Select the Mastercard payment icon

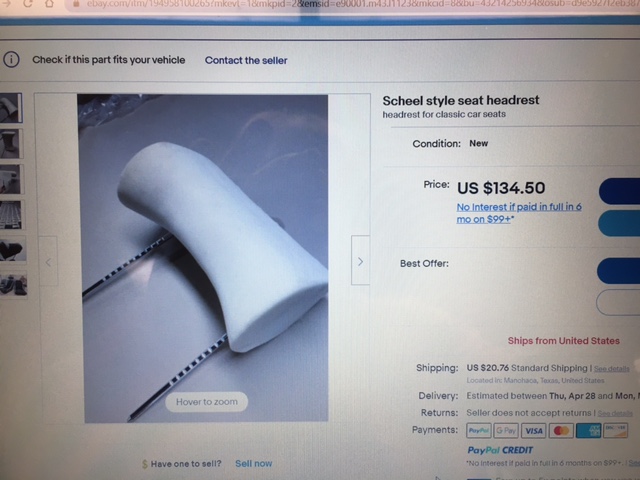pyautogui.click(x=561, y=431)
